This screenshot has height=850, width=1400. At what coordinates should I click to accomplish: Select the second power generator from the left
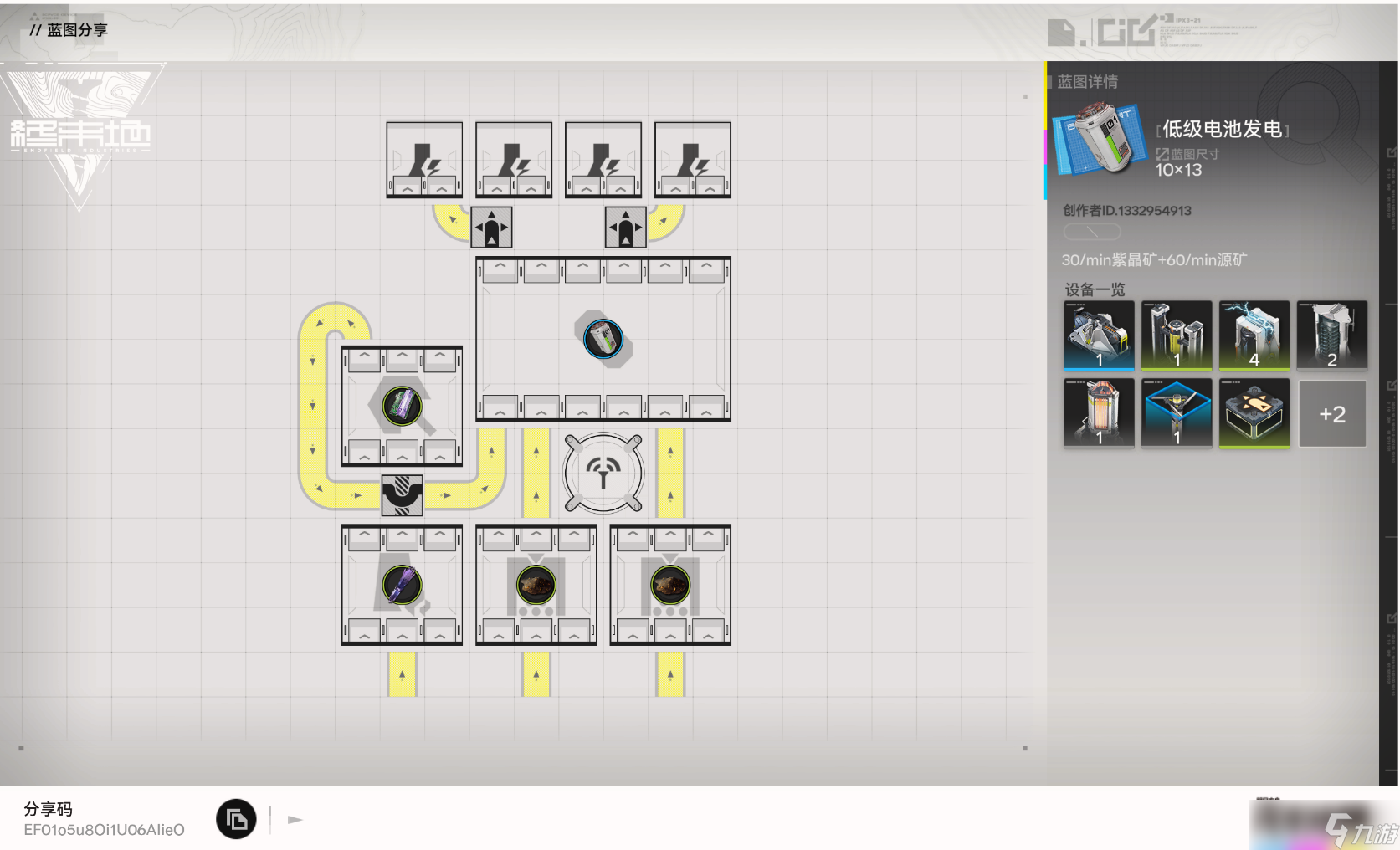pyautogui.click(x=514, y=160)
